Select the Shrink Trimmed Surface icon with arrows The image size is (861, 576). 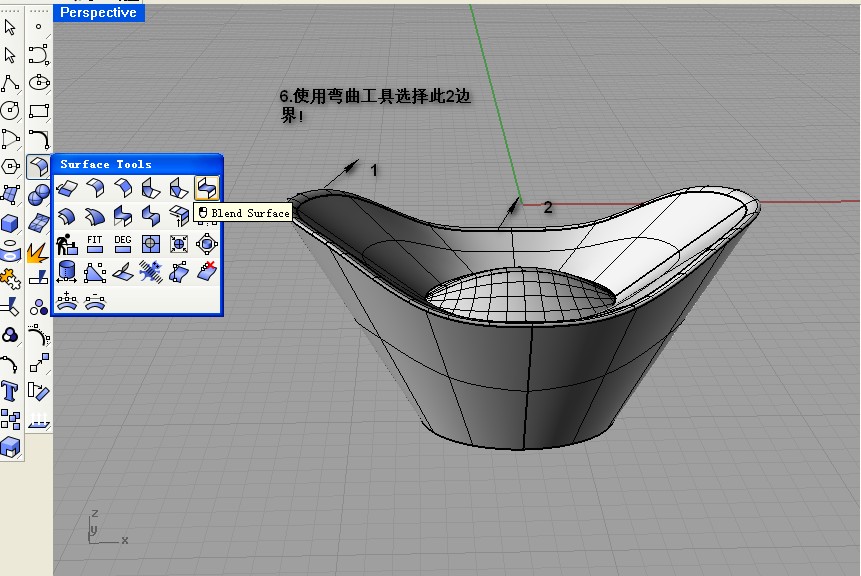[179, 244]
